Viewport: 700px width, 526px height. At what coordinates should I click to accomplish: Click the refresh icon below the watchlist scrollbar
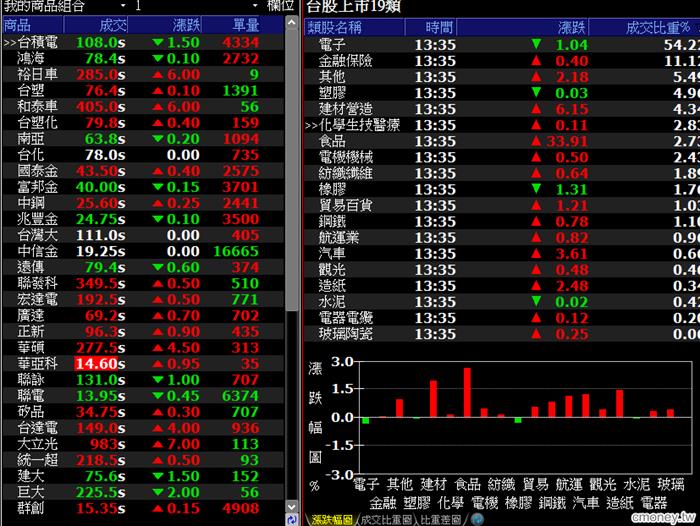click(x=292, y=520)
